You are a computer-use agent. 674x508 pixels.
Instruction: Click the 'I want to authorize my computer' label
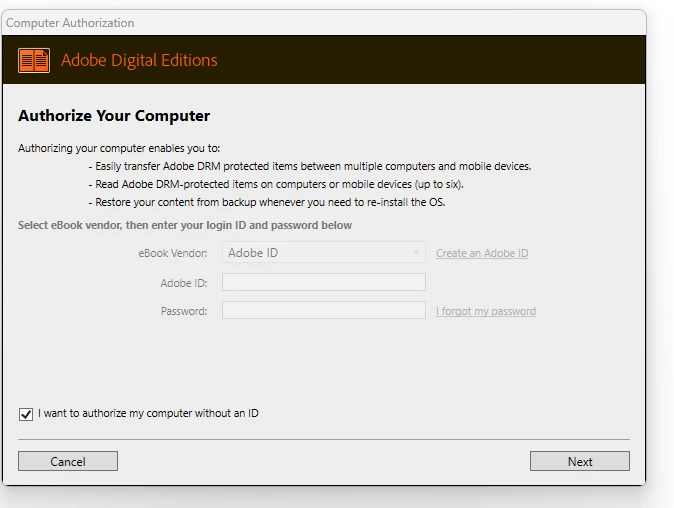(148, 413)
